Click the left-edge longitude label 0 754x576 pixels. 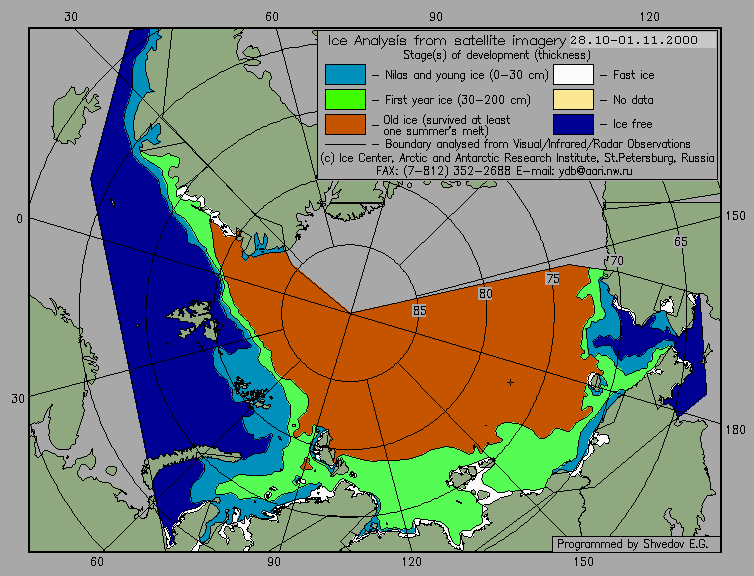coord(19,219)
